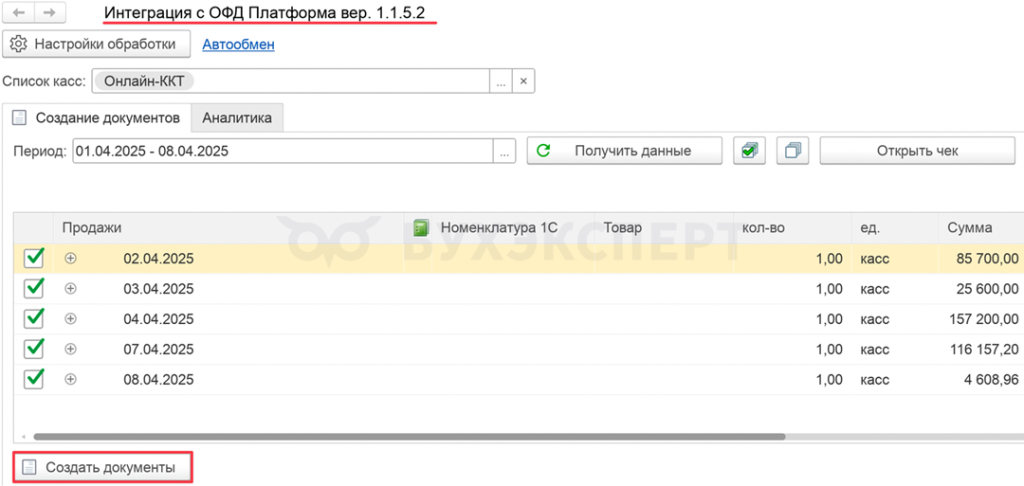Image resolution: width=1024 pixels, height=486 pixels.
Task: Open the Список касс selection ellipsis
Action: [x=501, y=82]
